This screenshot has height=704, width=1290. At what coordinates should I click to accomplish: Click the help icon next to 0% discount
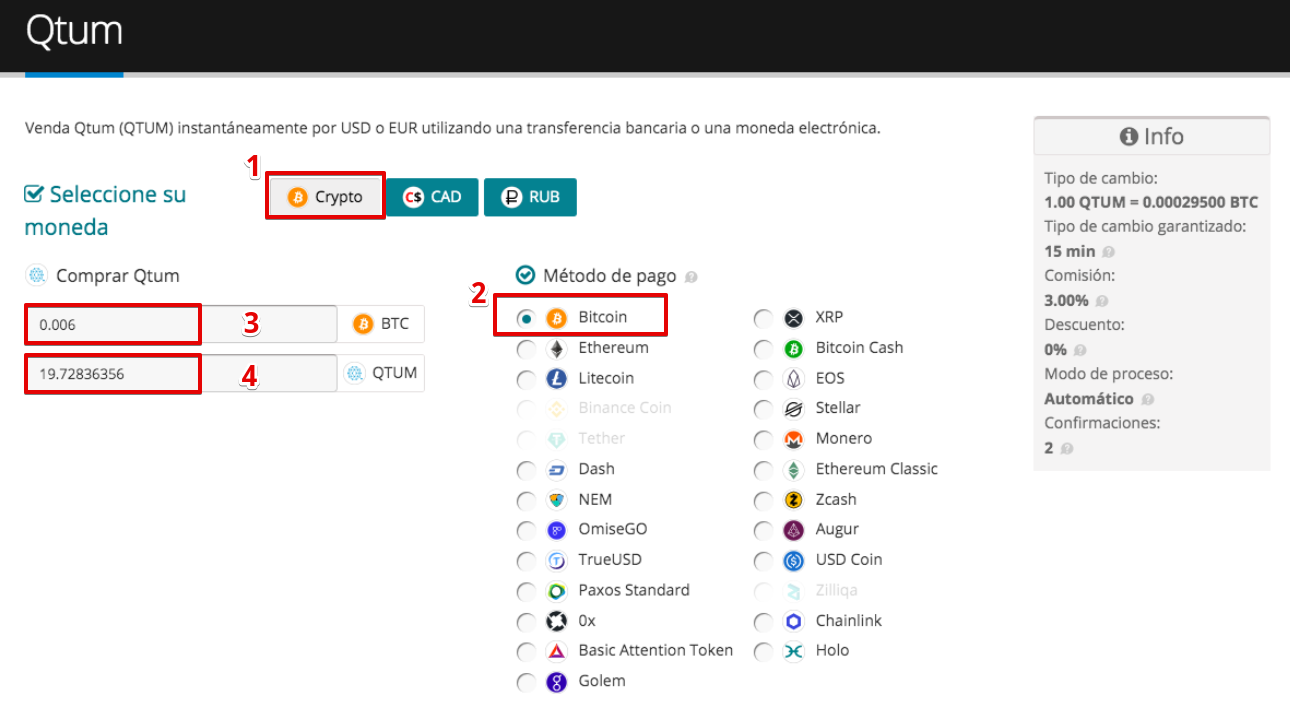pos(1079,350)
